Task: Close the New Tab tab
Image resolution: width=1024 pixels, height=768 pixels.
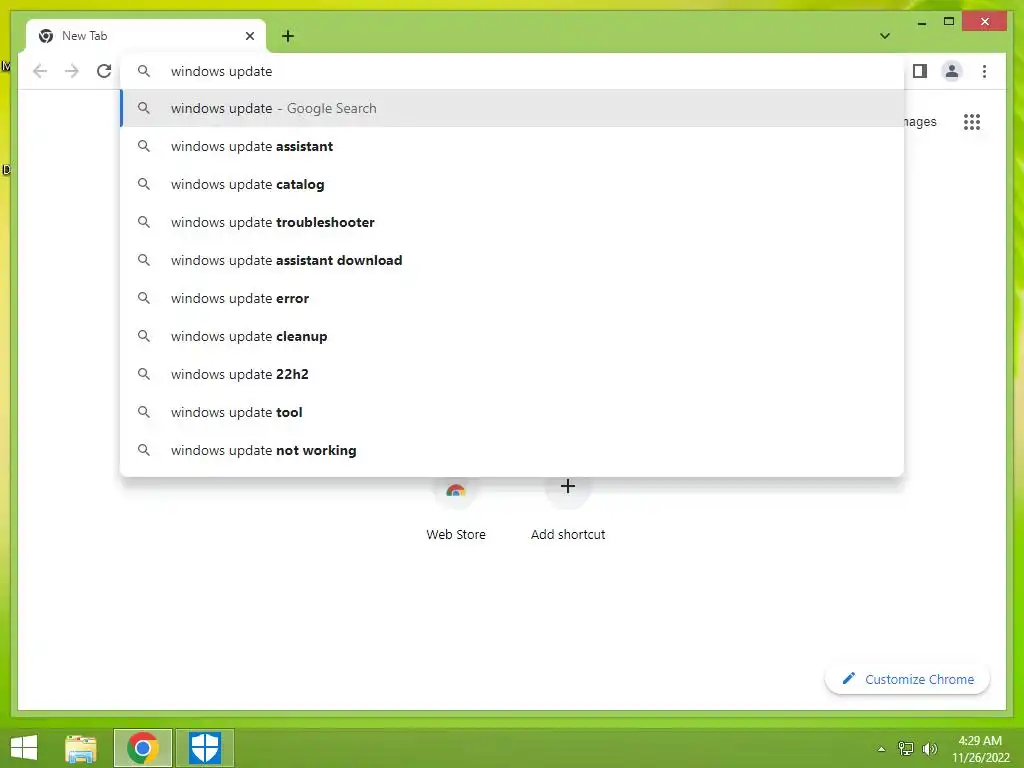Action: [x=249, y=36]
